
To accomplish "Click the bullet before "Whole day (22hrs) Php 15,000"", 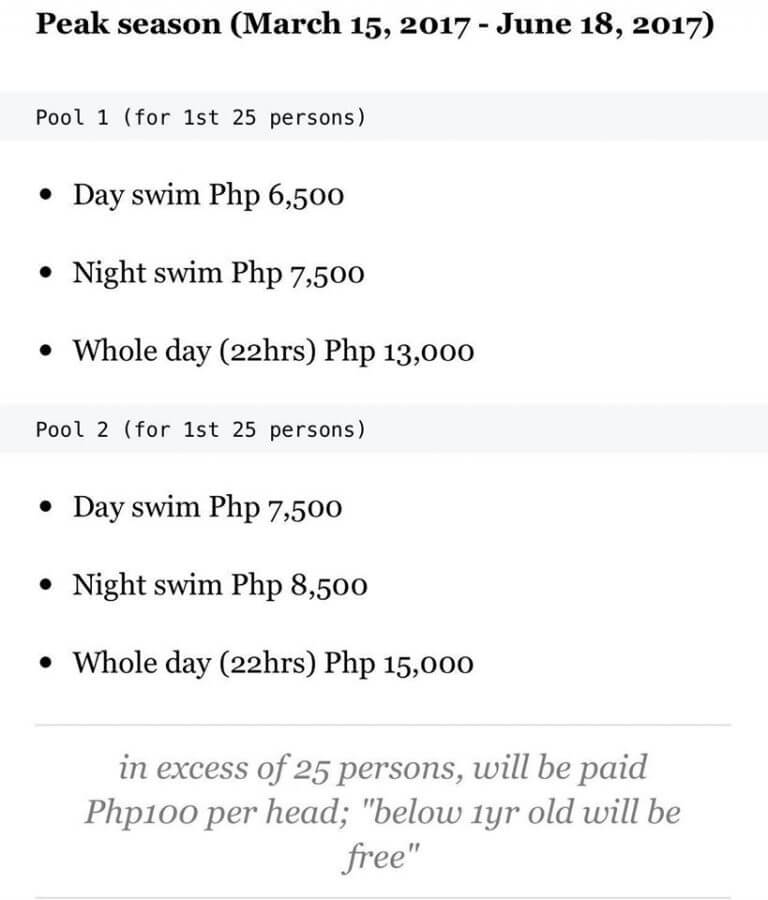I will pos(44,664).
